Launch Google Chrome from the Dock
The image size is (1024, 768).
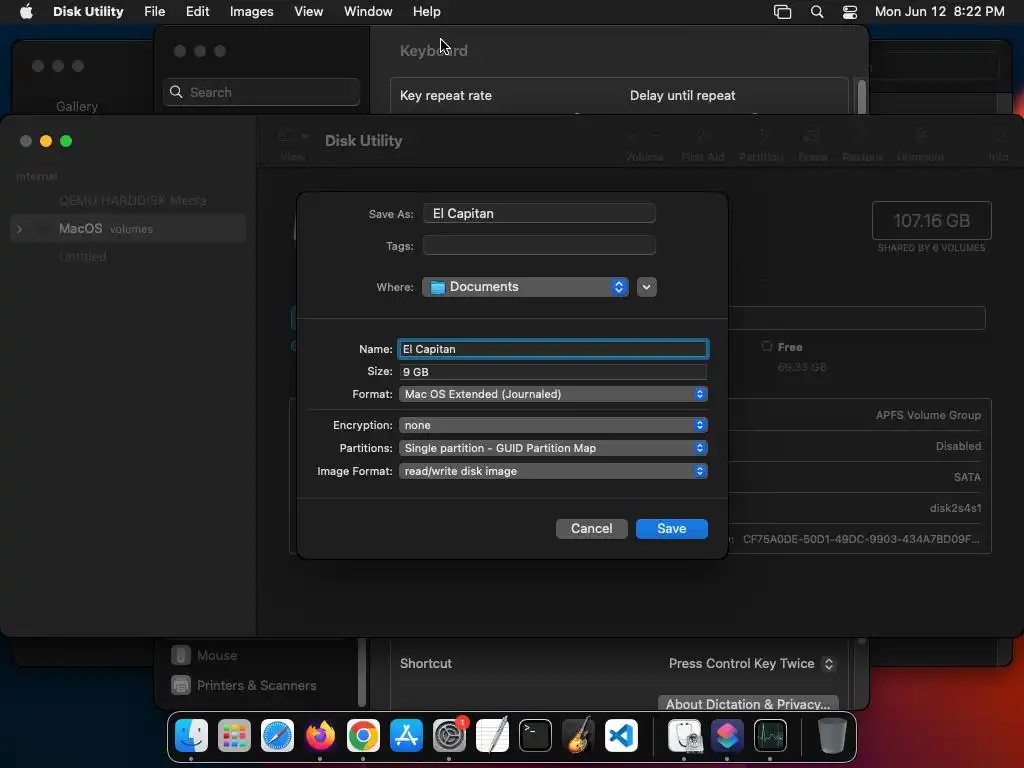[x=363, y=736]
